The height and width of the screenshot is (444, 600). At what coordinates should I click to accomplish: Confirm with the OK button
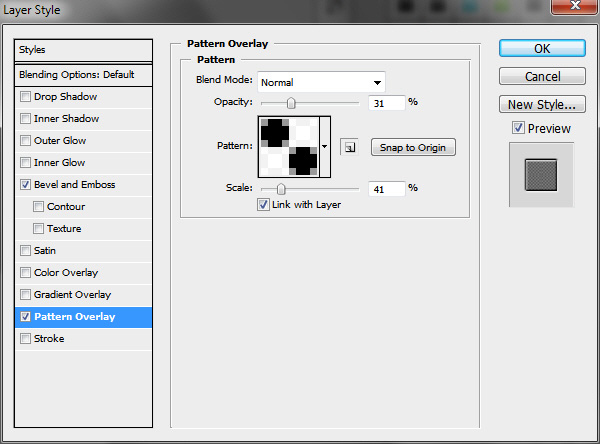542,49
